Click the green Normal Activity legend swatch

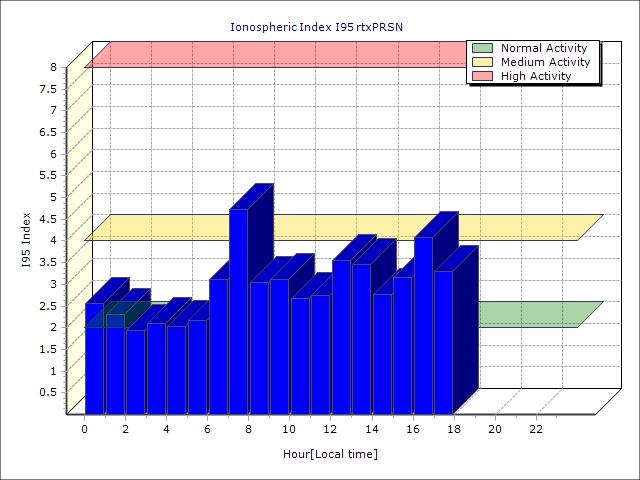pos(481,48)
